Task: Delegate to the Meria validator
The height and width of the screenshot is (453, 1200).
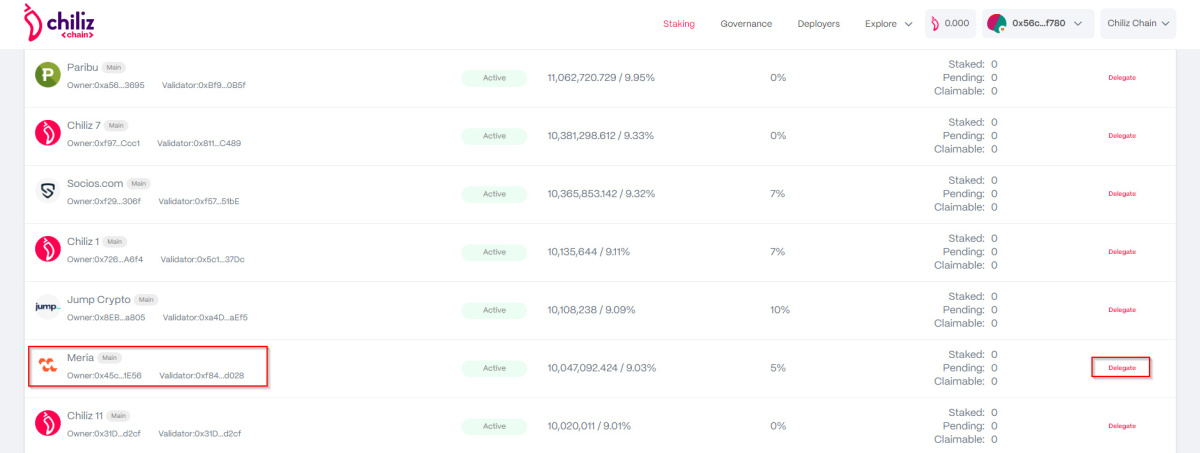Action: point(1121,367)
